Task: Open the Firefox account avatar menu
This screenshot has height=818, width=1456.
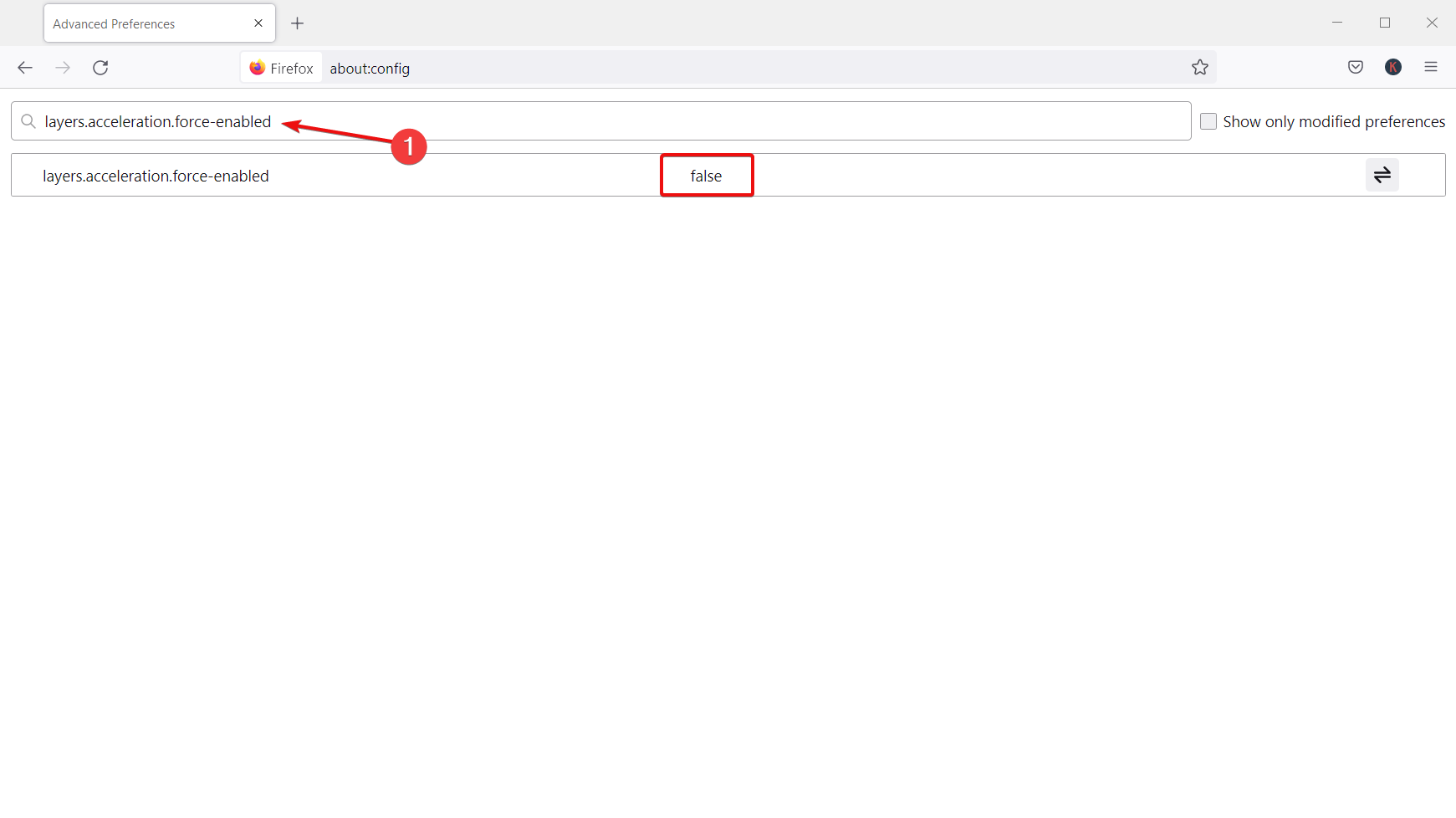Action: coord(1393,68)
